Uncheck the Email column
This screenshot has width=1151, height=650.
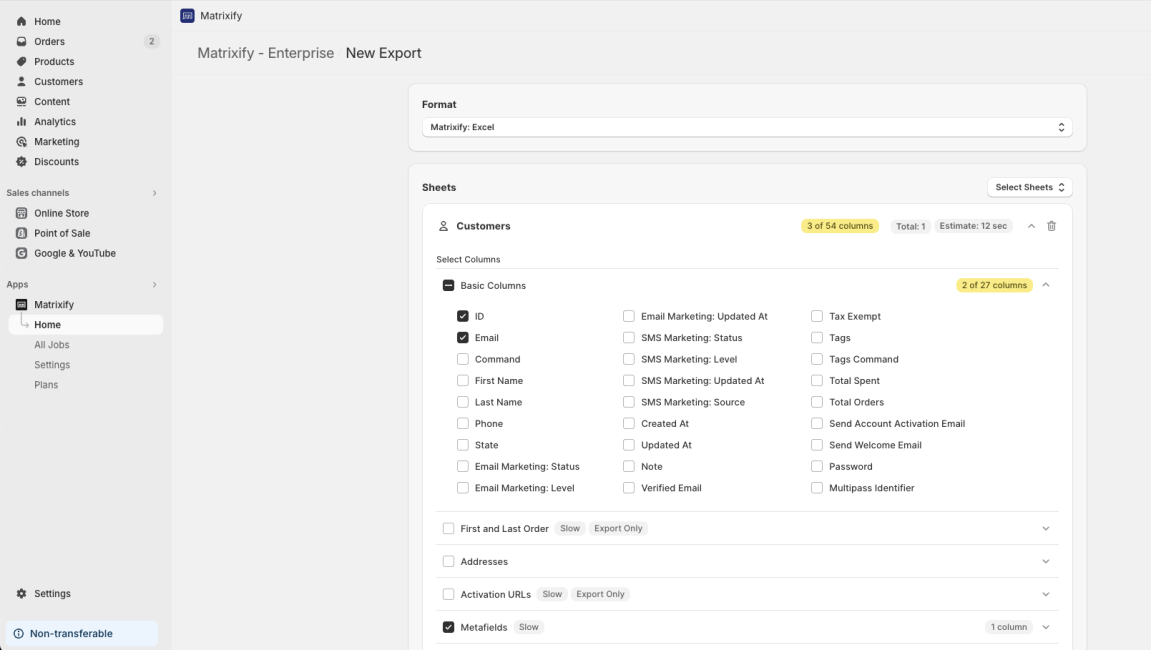tap(463, 337)
